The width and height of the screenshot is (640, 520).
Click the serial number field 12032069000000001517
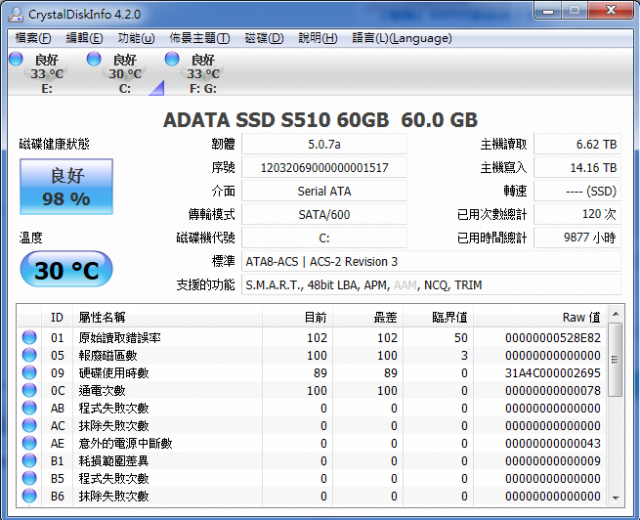click(x=324, y=167)
